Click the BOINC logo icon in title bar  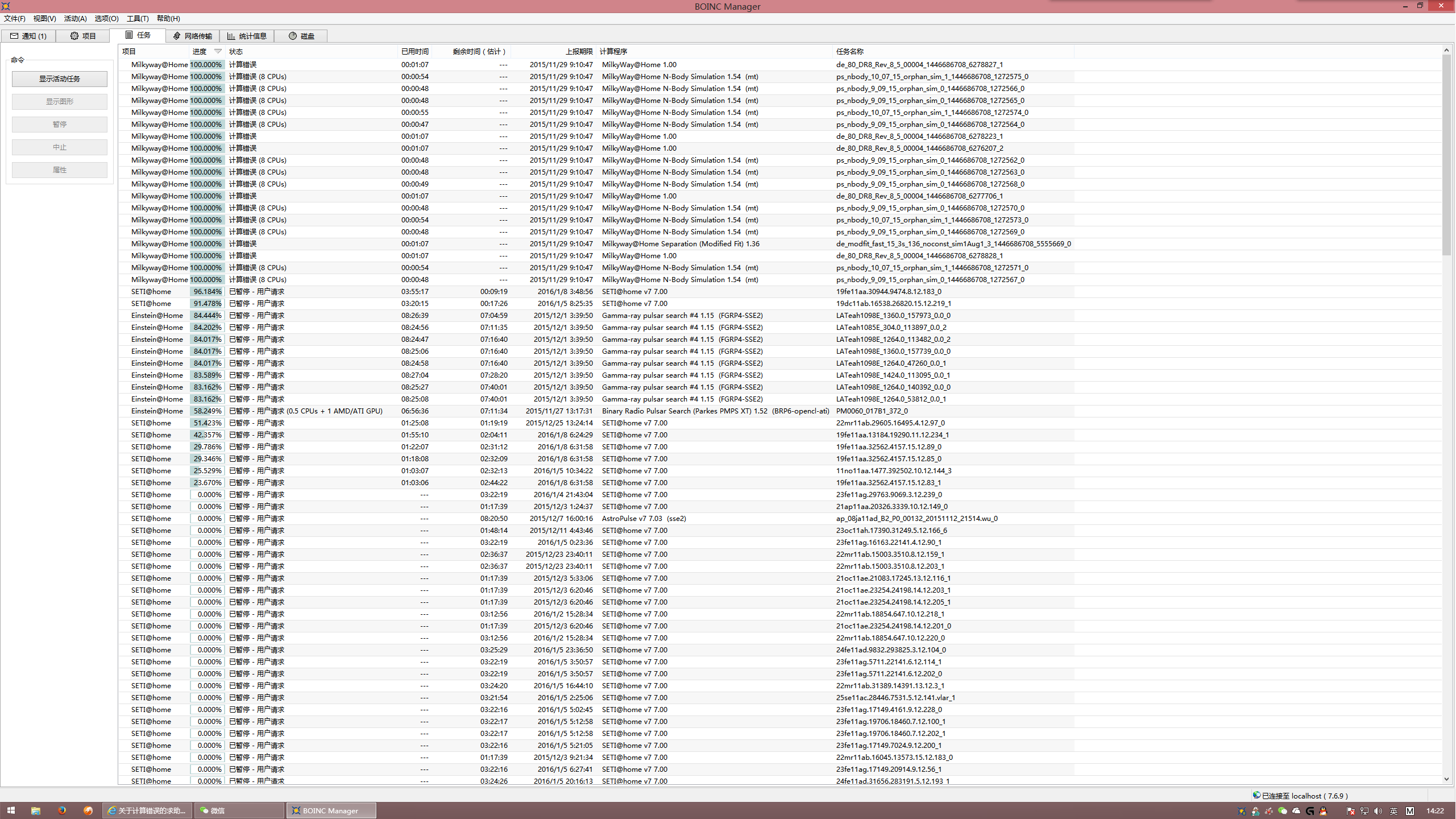6,6
